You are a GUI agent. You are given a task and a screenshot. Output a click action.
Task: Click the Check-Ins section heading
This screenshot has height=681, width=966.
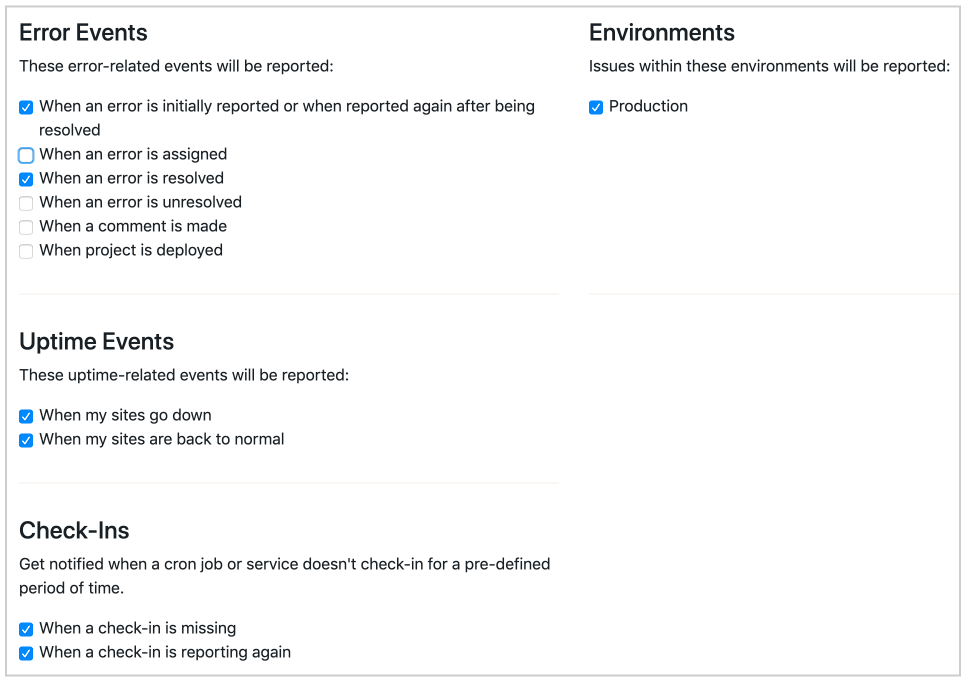click(74, 530)
